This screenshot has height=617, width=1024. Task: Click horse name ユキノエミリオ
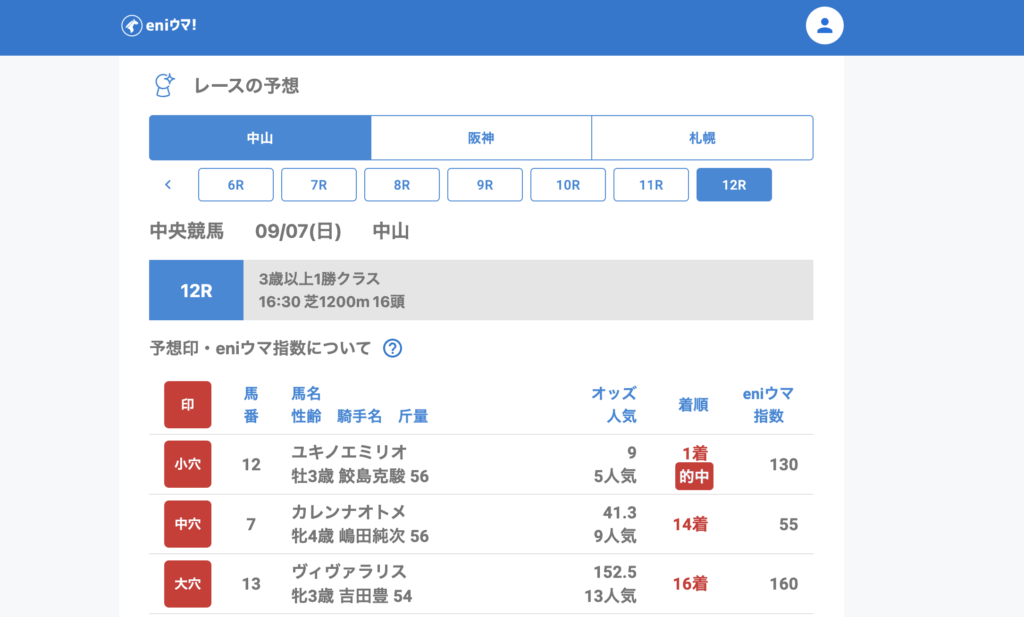(x=349, y=452)
